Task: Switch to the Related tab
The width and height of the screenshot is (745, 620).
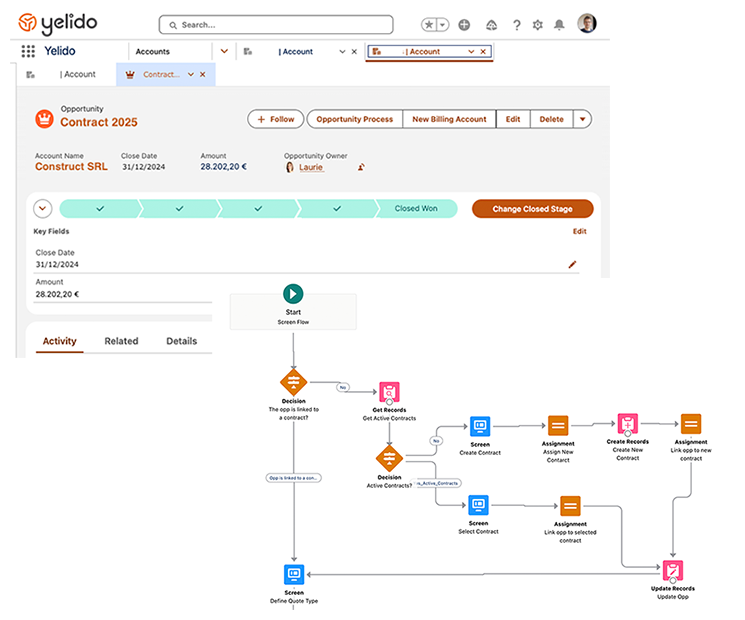Action: 121,341
